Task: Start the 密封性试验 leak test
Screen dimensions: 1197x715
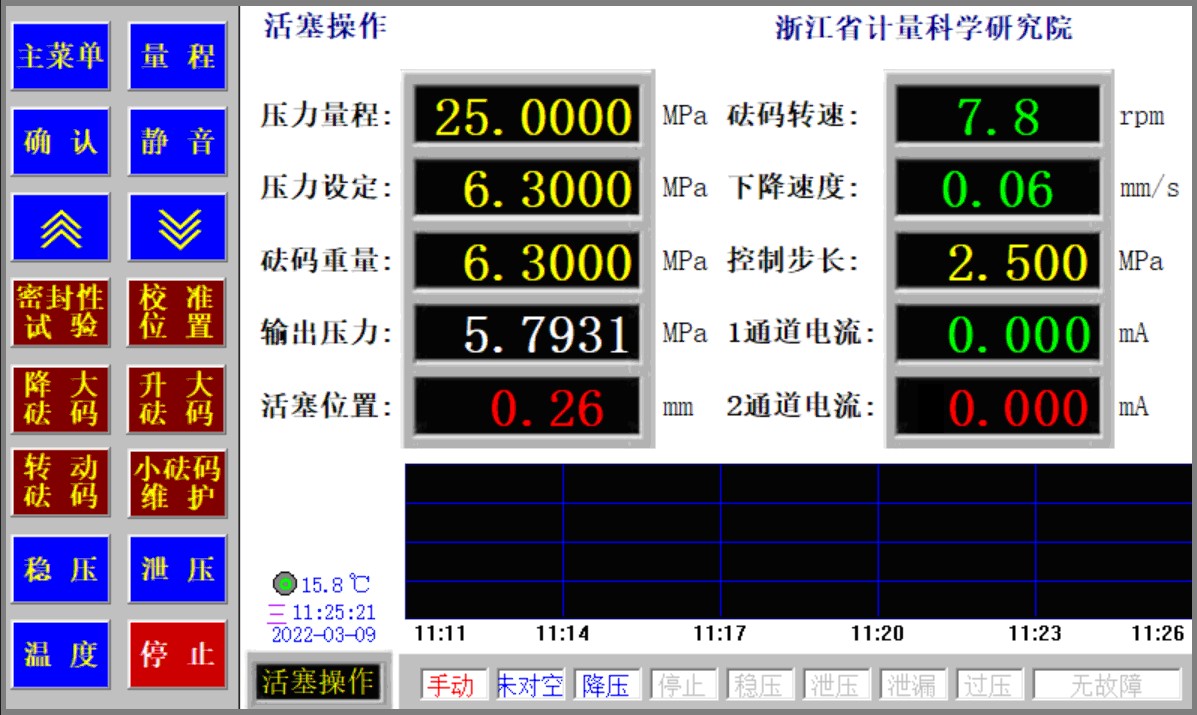Action: click(60, 313)
